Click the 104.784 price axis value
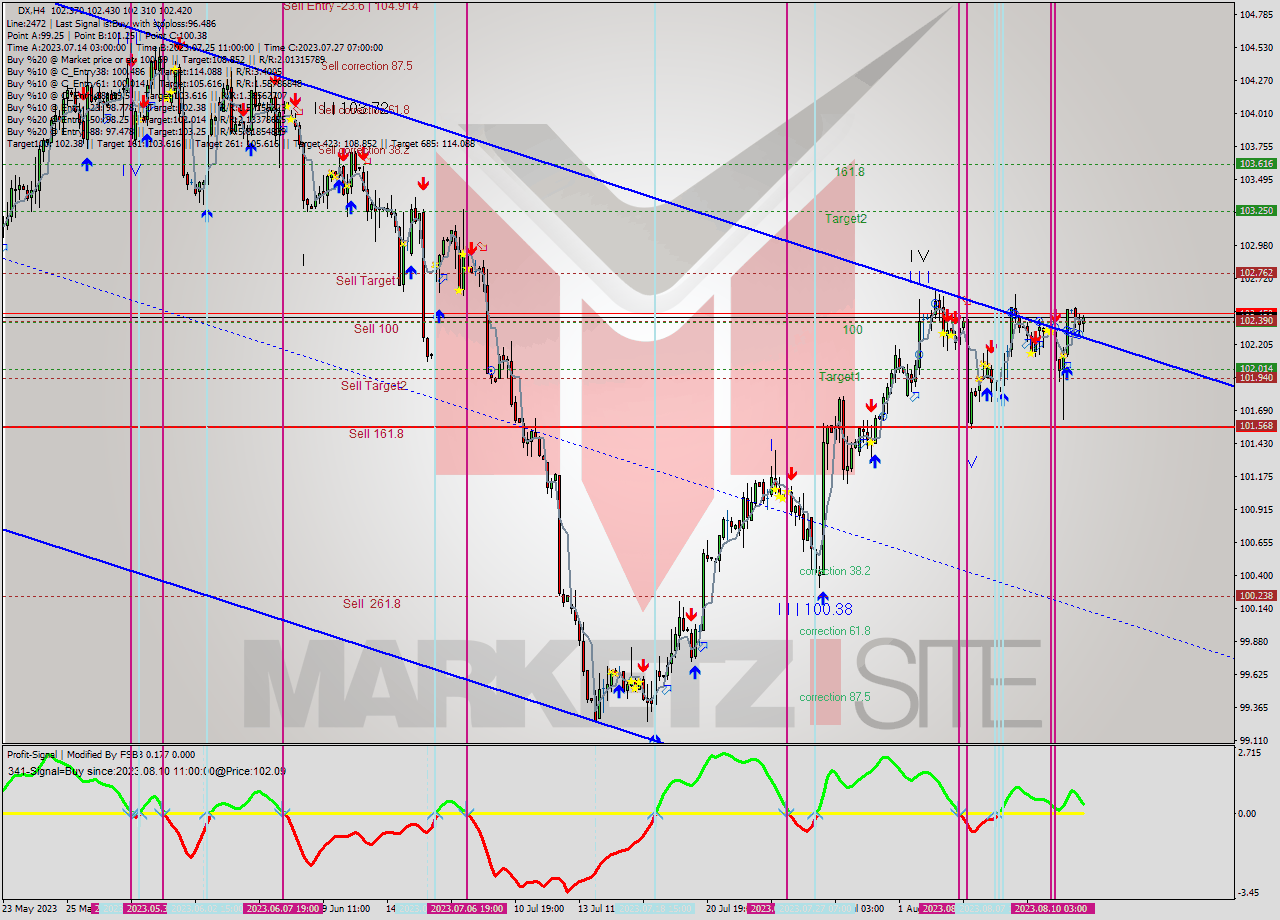The image size is (1280, 920). 1256,14
